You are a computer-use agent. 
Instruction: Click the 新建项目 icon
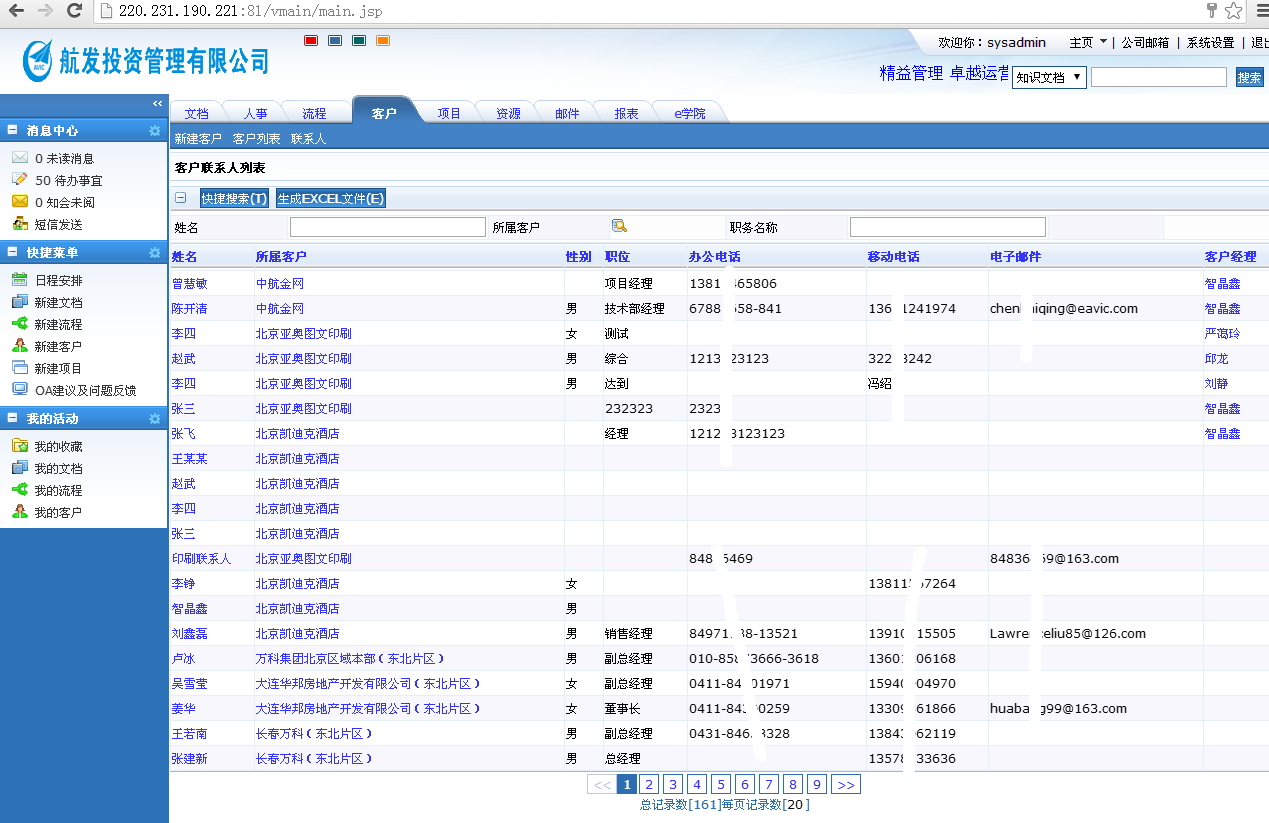tap(19, 368)
